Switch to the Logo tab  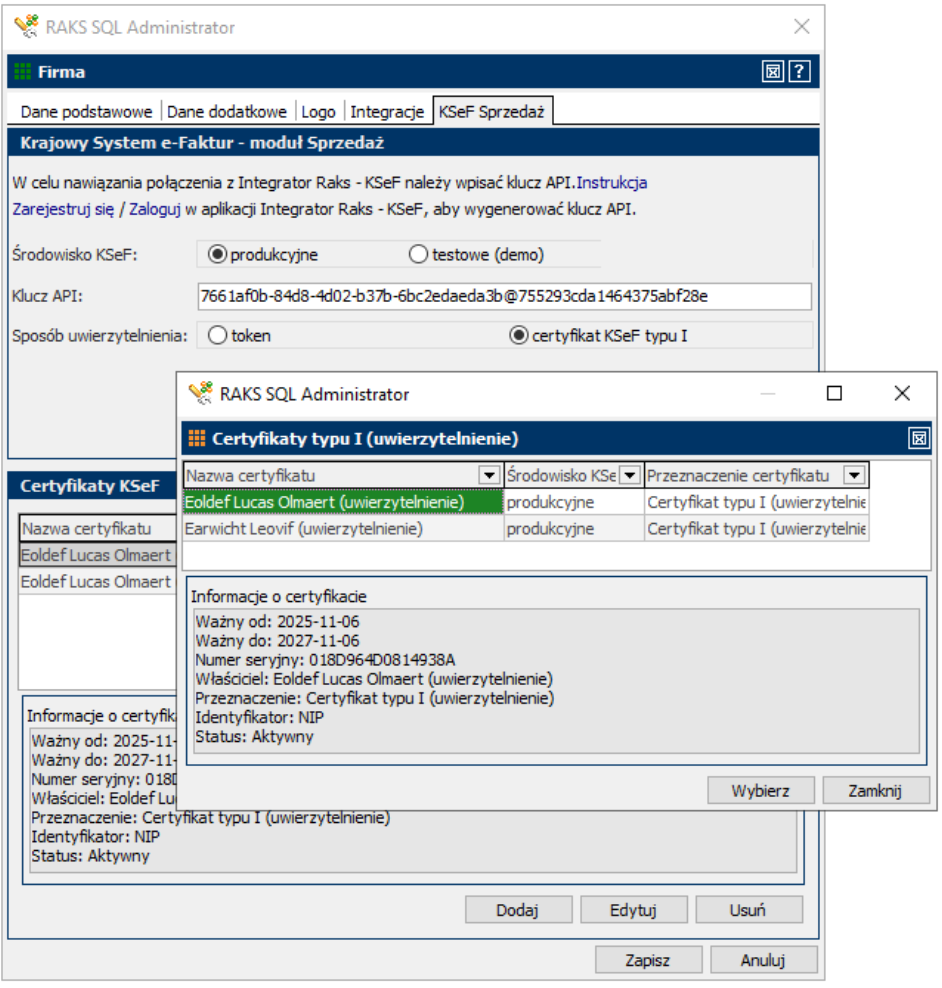pos(318,112)
